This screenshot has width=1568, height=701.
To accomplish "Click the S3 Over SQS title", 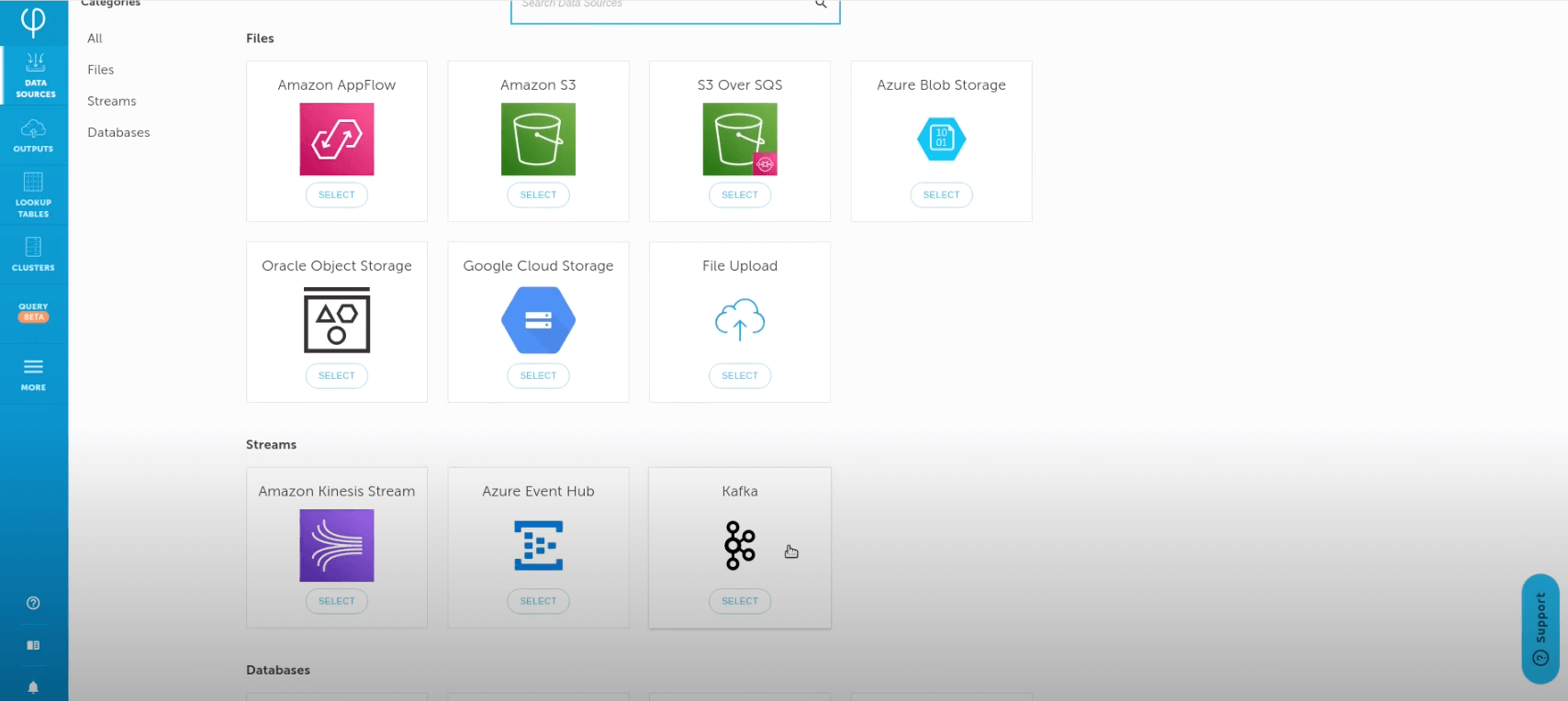I will [x=740, y=84].
